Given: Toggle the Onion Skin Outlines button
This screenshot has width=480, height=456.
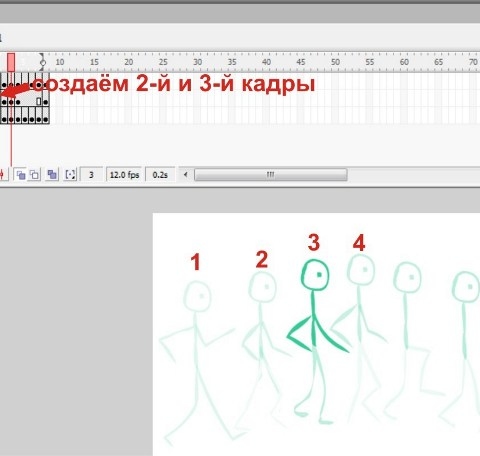Looking at the screenshot, I should tap(35, 174).
